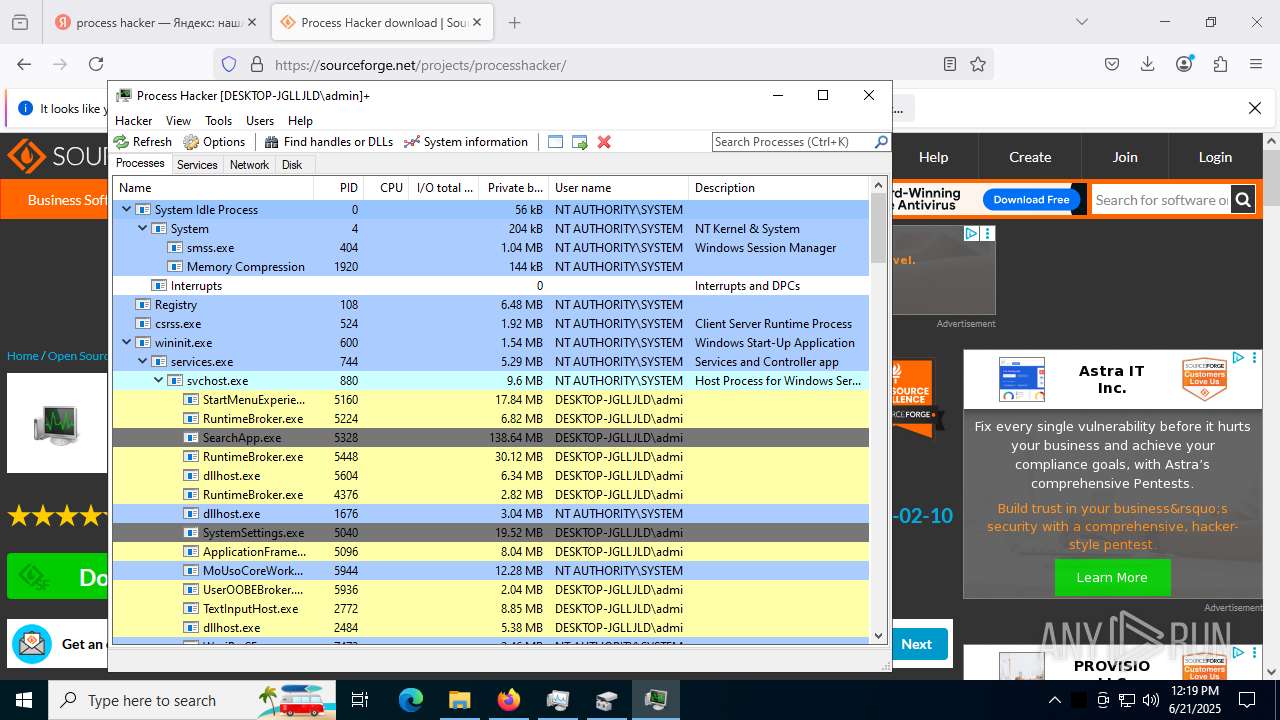Image resolution: width=1280 pixels, height=720 pixels.
Task: Switch to the Disk tab
Action: coord(292,165)
